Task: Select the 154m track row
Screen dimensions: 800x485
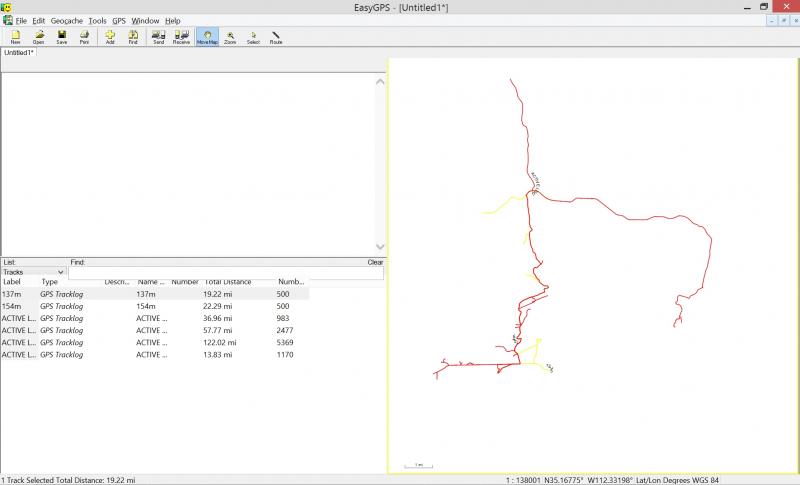Action: (155, 307)
